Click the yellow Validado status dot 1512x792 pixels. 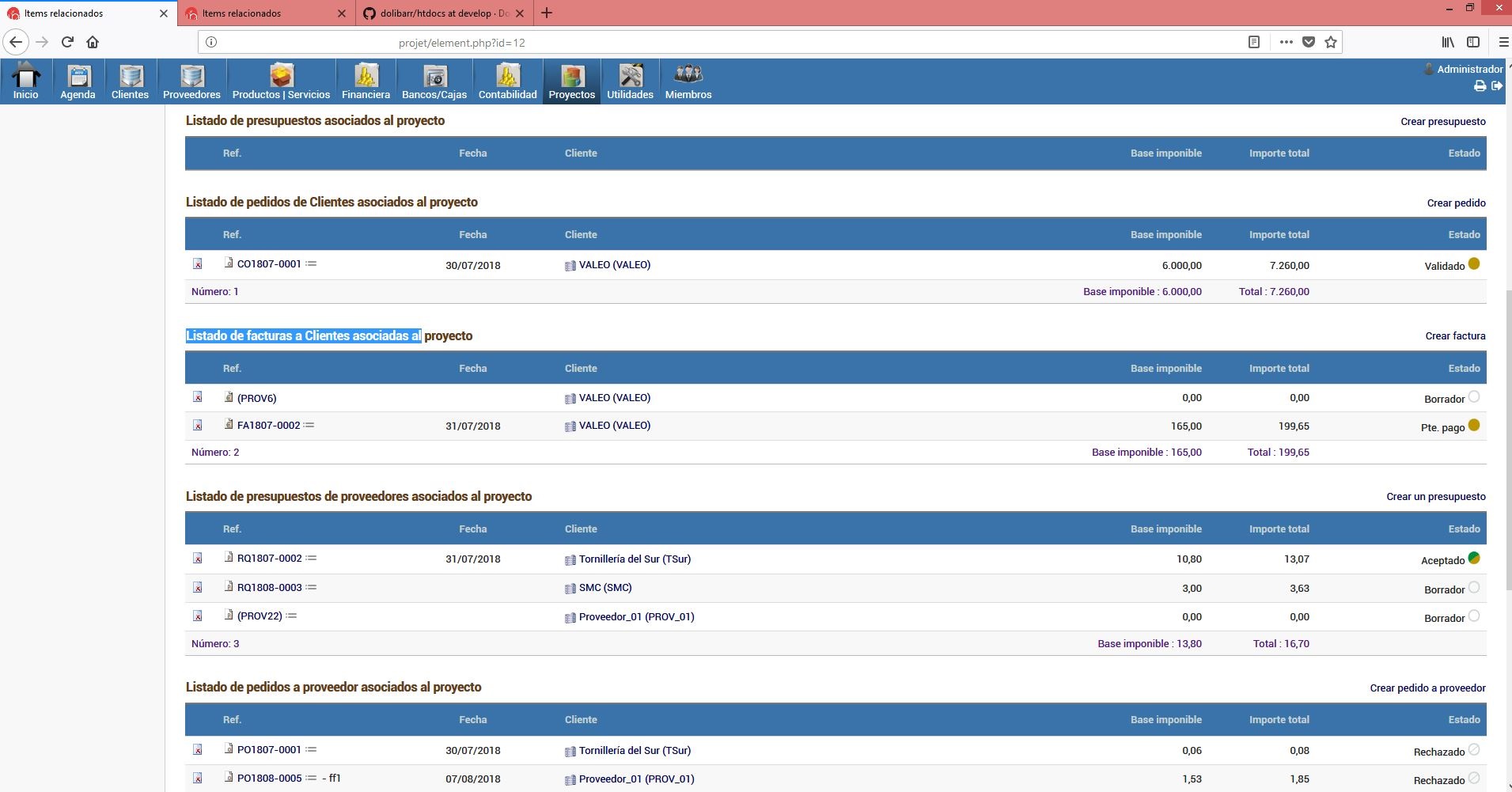(1473, 264)
